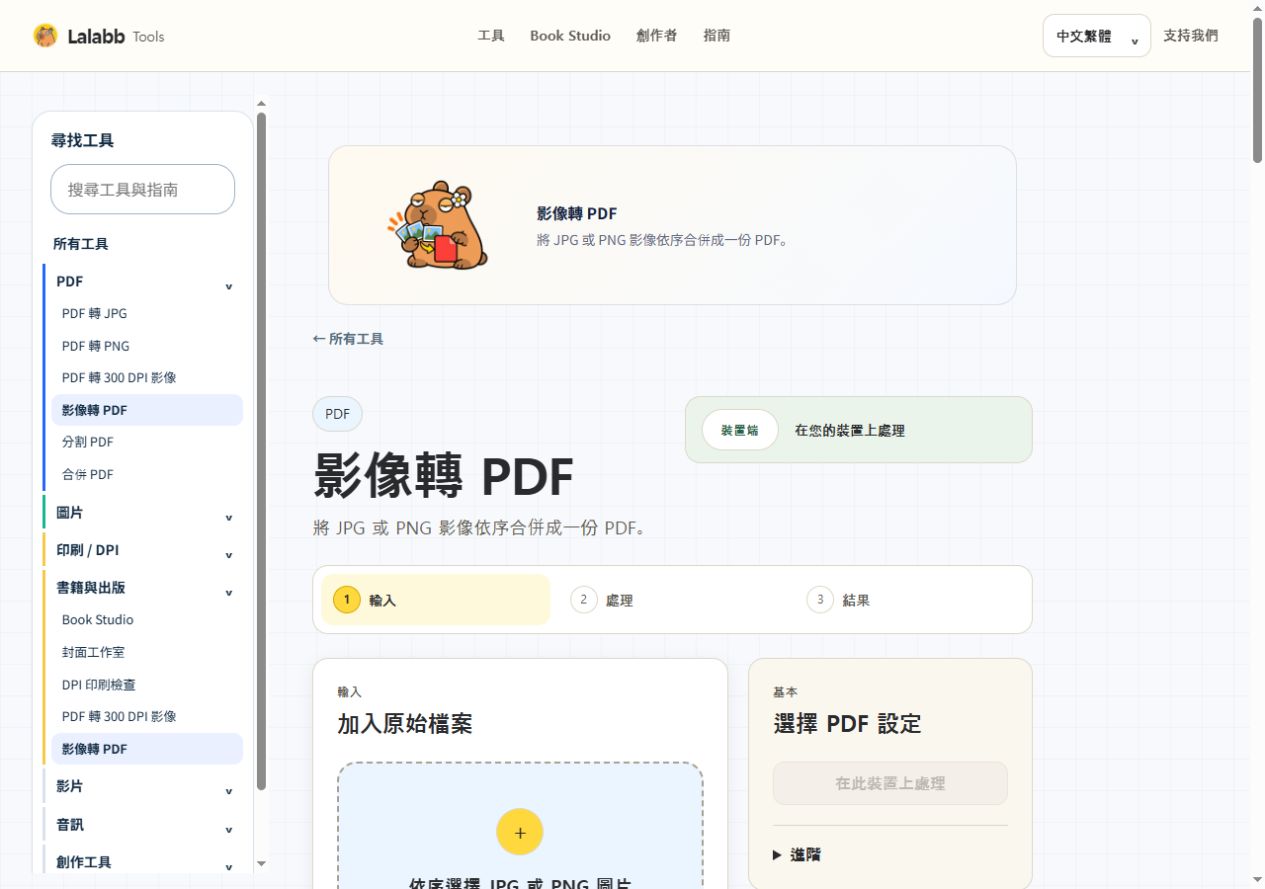Open 合併 PDF tool

[x=147, y=474]
